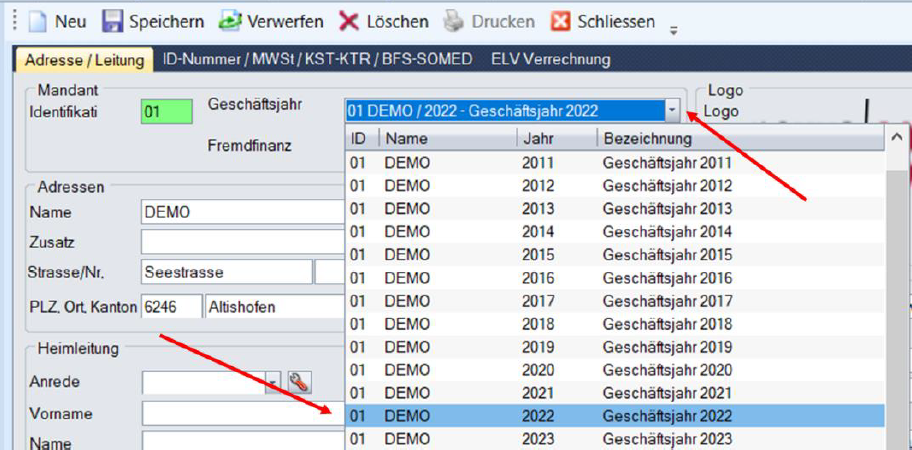Sort list by Name column header
The height and width of the screenshot is (450, 912).
tap(448, 139)
